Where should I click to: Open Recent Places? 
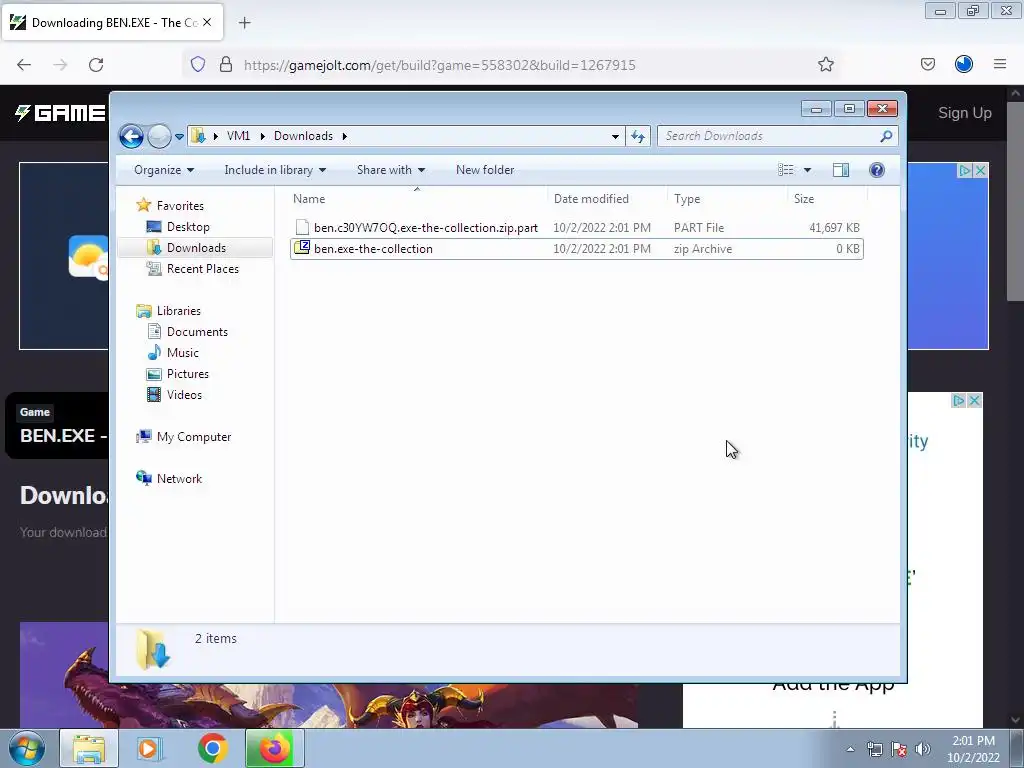click(x=202, y=268)
